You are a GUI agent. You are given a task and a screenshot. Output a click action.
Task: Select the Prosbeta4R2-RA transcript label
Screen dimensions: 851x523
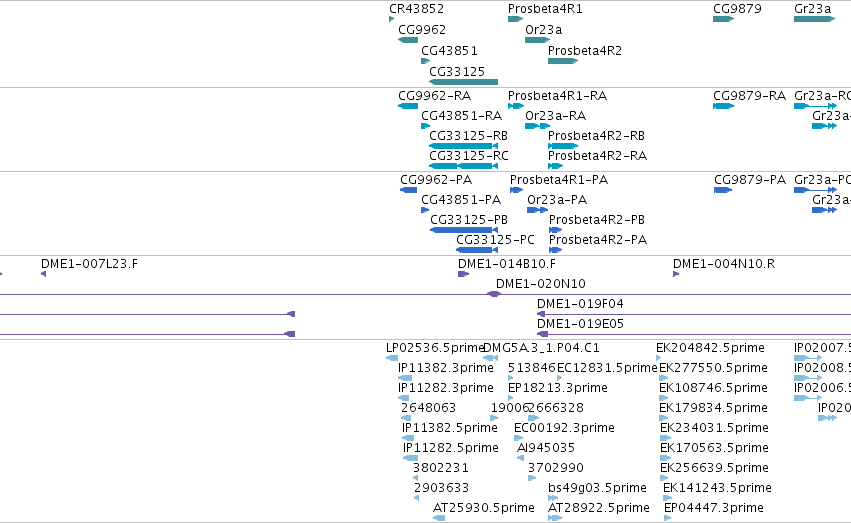point(598,156)
